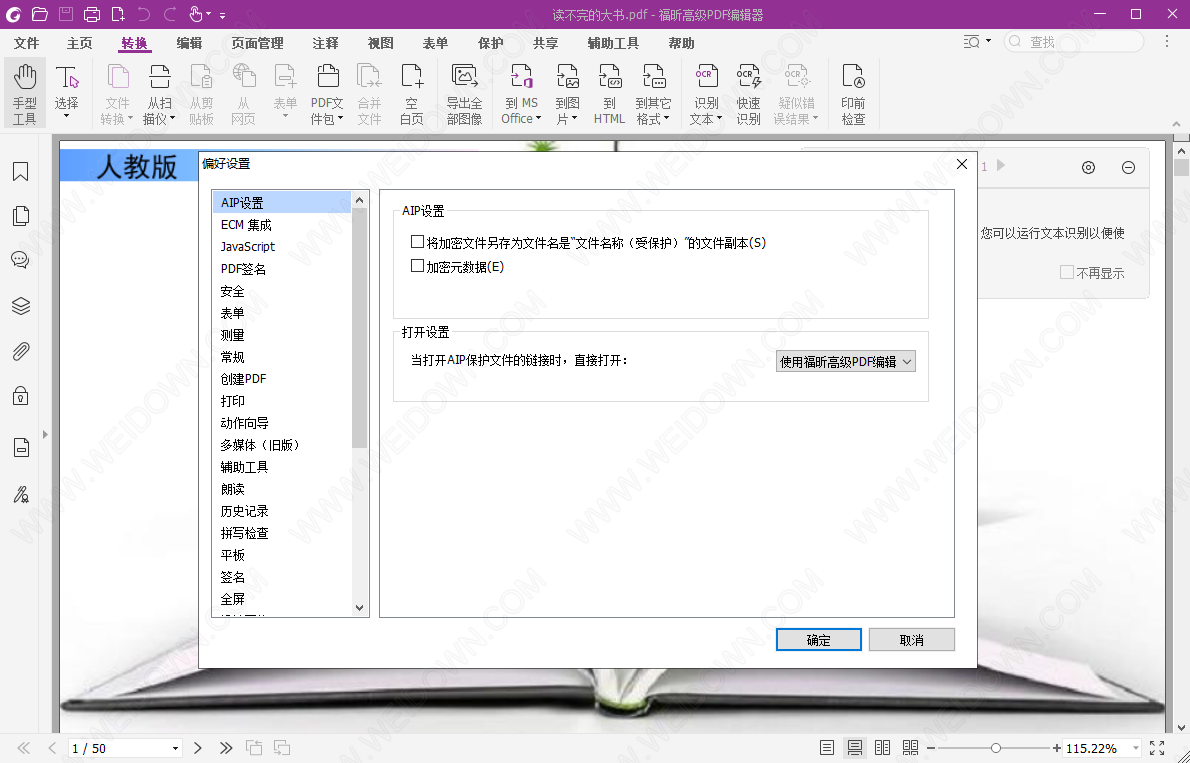1190x763 pixels.
Task: Click the minus button in OCR panel
Action: point(1129,167)
